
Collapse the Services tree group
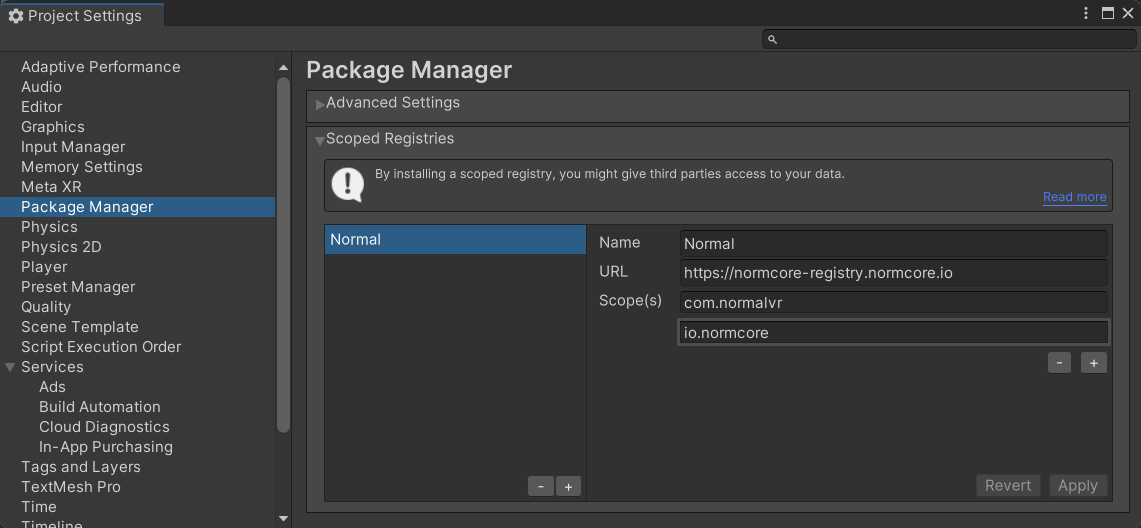(10, 367)
